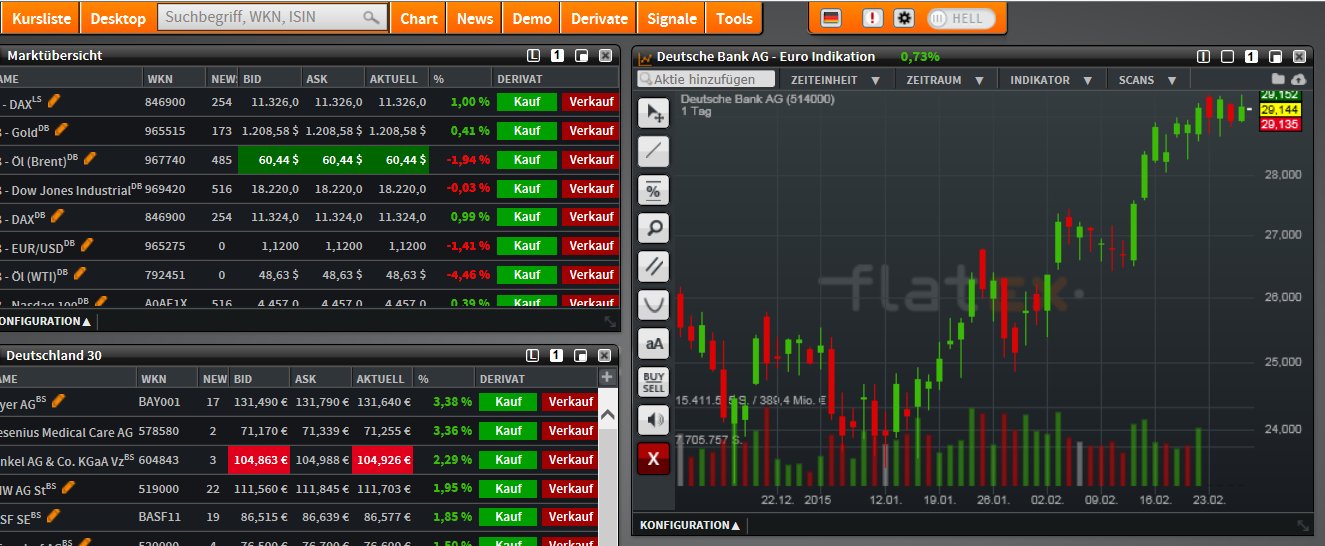Open the settings gear icon in top bar
Viewport: 1325px width, 546px height.
tap(904, 18)
